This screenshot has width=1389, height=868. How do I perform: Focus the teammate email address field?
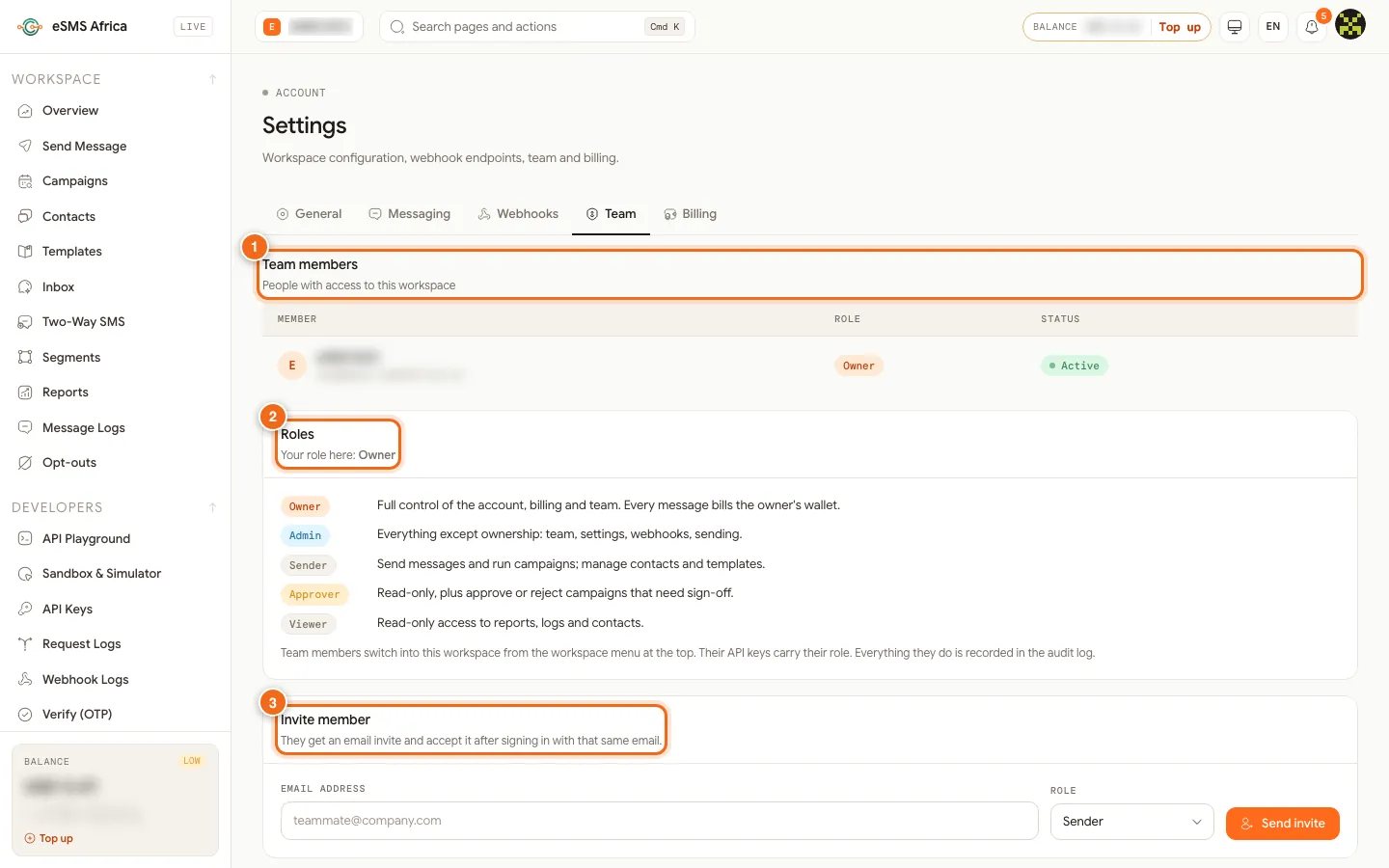point(659,821)
